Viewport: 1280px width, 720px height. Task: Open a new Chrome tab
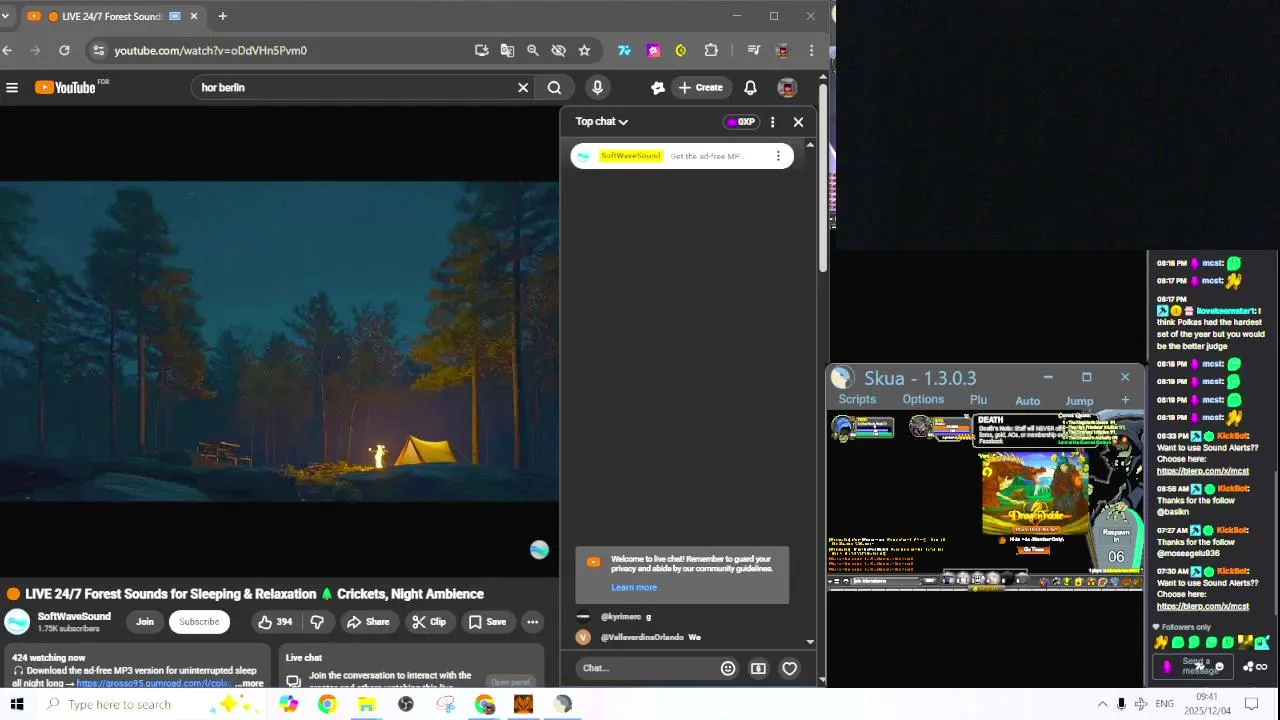[222, 16]
